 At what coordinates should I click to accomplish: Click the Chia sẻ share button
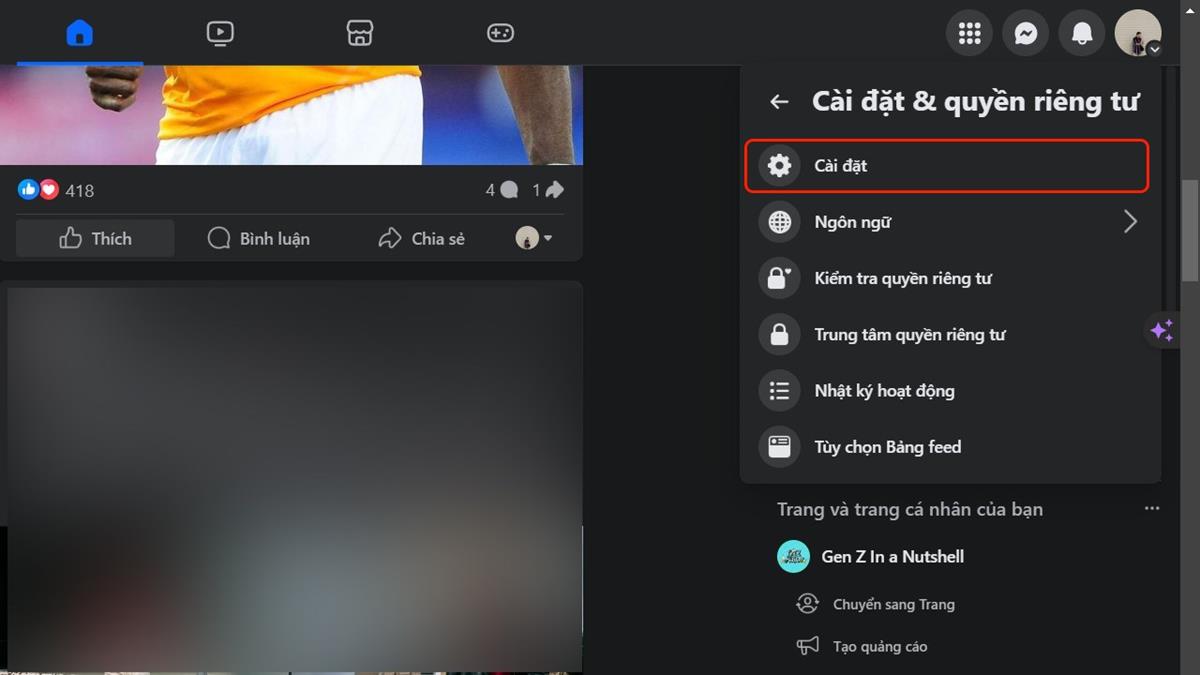(x=421, y=239)
